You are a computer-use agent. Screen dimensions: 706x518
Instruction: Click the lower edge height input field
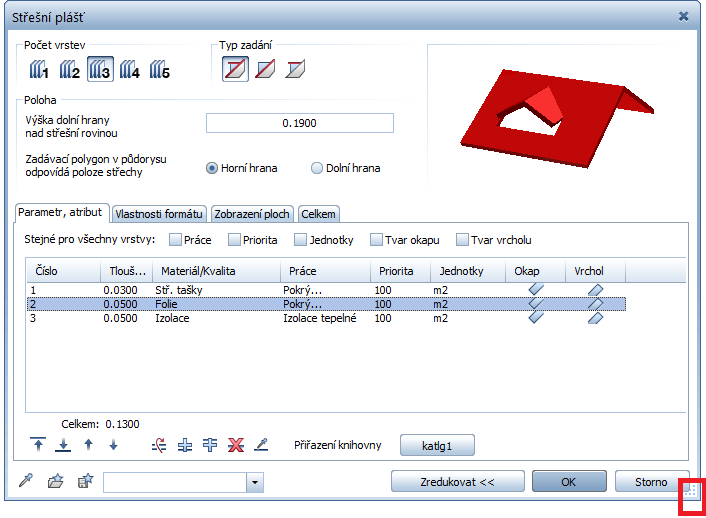[299, 123]
